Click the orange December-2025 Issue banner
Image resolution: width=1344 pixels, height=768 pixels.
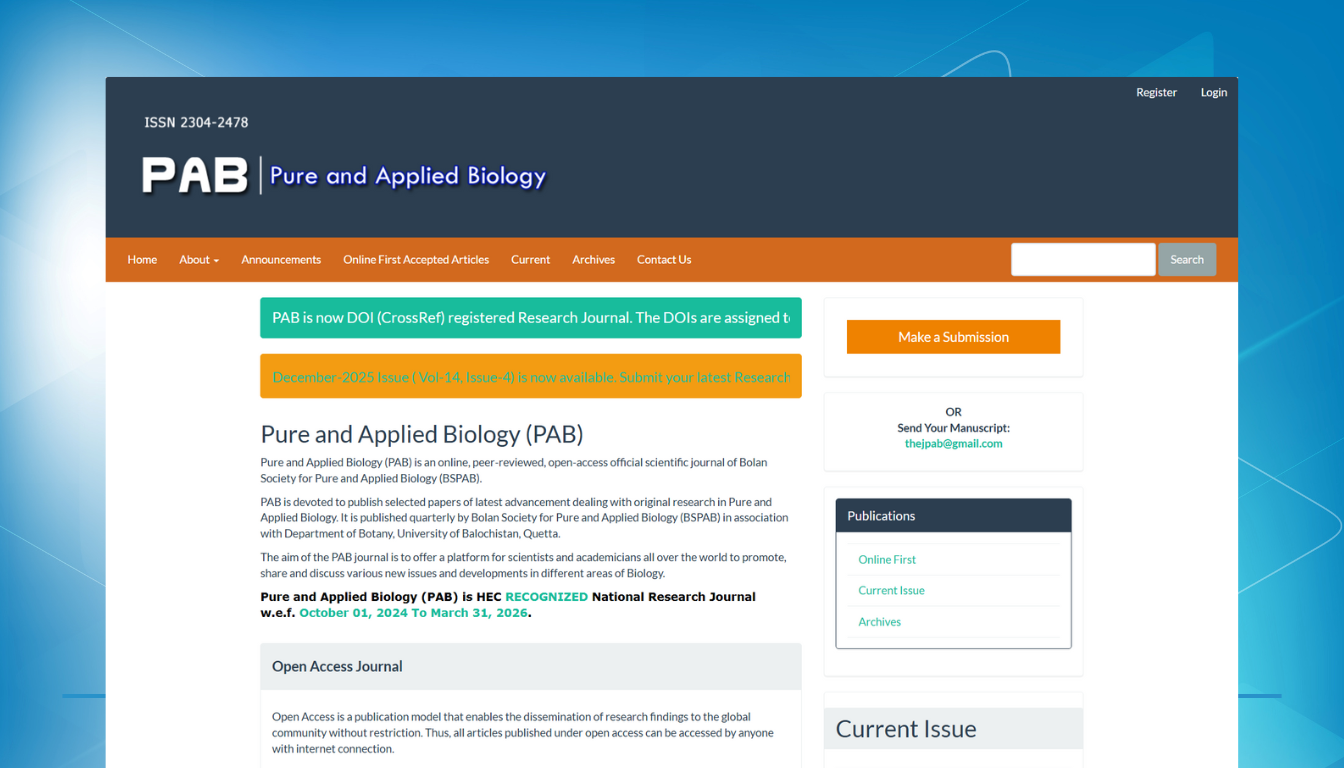pos(530,377)
